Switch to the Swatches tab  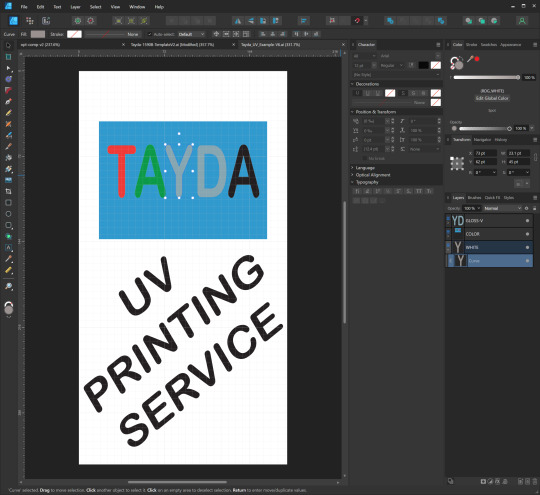tap(488, 45)
